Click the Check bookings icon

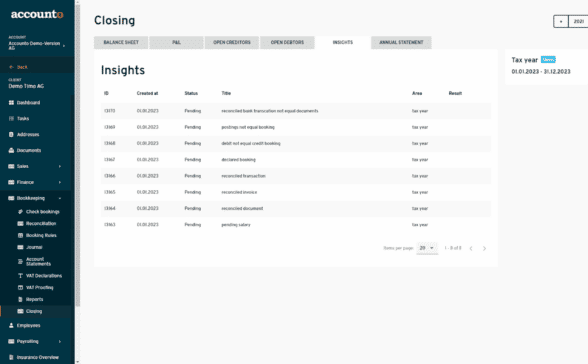pos(21,212)
